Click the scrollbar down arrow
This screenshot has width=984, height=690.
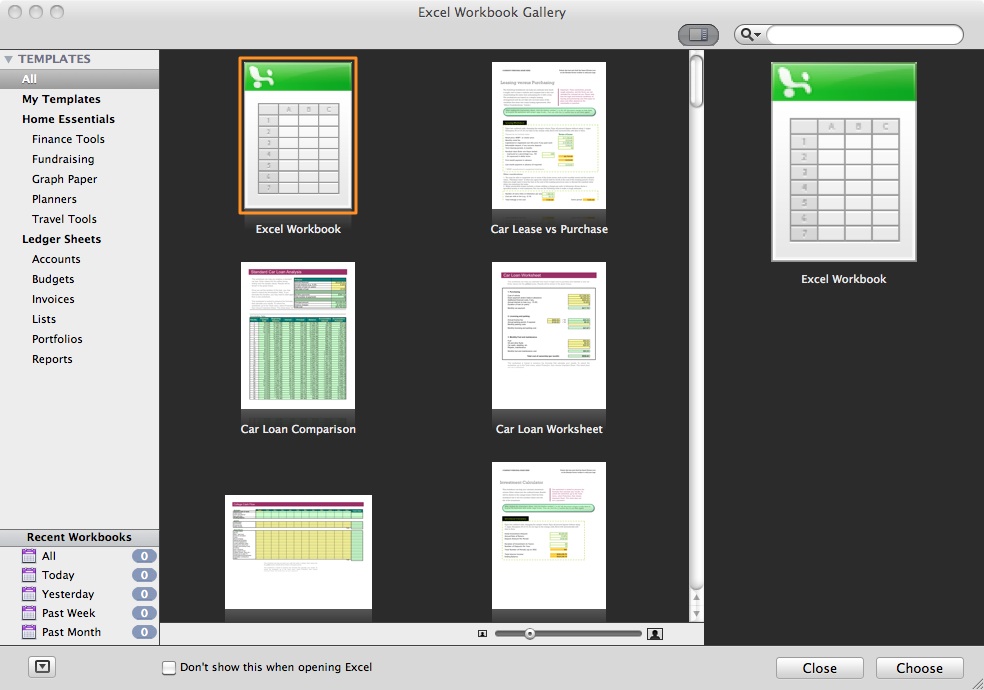[696, 612]
